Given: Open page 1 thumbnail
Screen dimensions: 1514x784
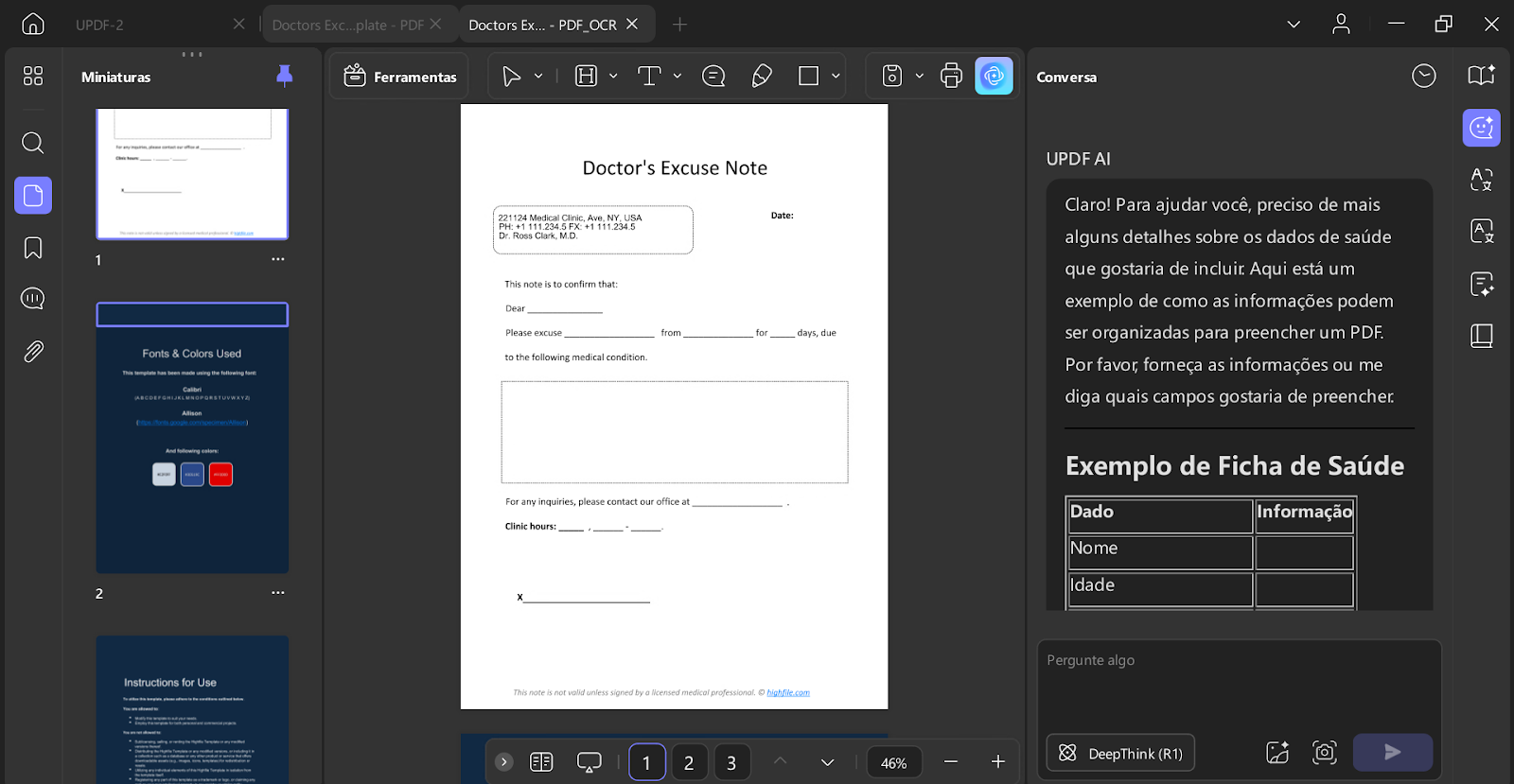Looking at the screenshot, I should click(x=192, y=174).
